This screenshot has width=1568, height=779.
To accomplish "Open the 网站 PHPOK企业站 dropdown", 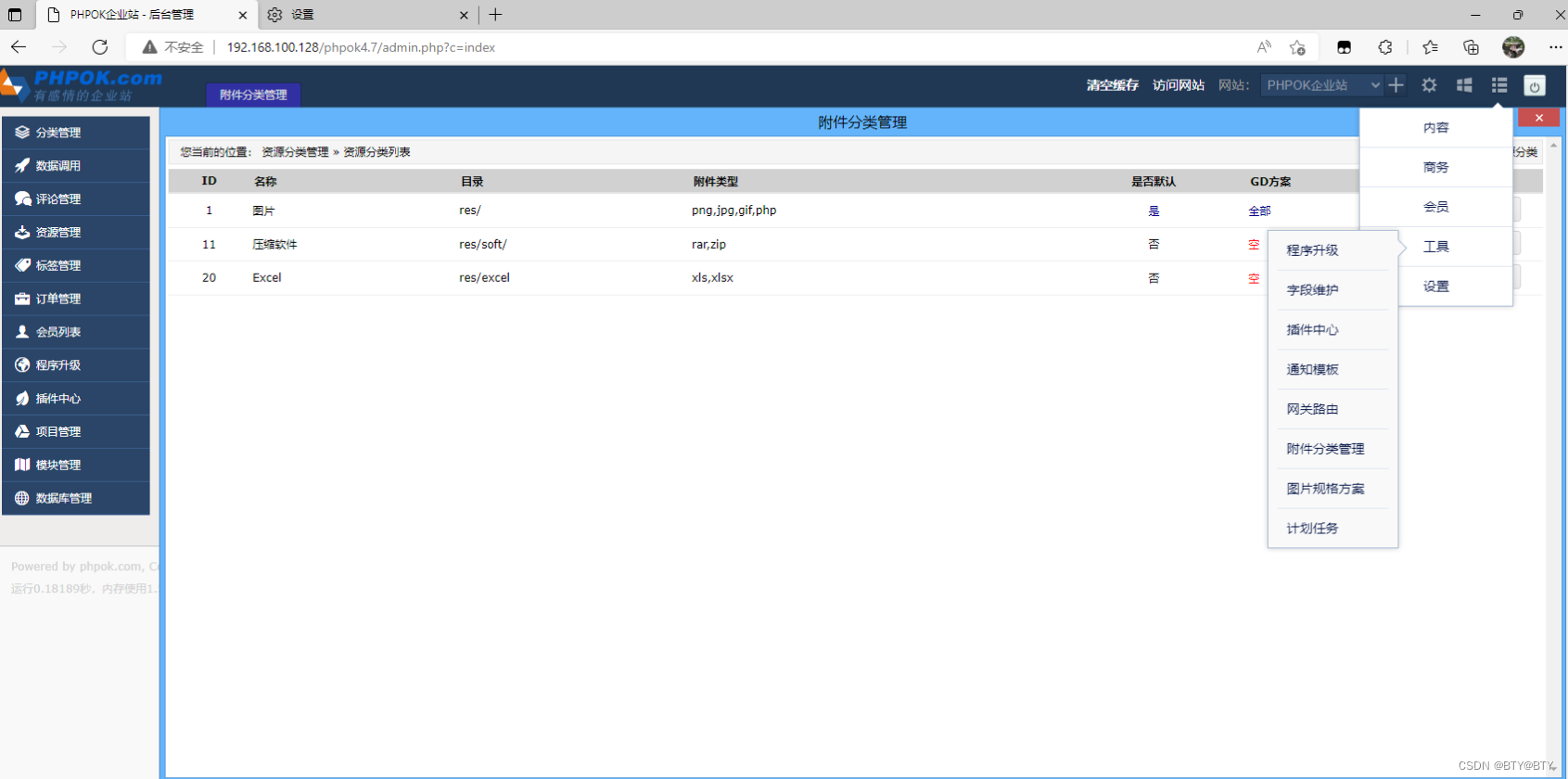I will pyautogui.click(x=1321, y=85).
